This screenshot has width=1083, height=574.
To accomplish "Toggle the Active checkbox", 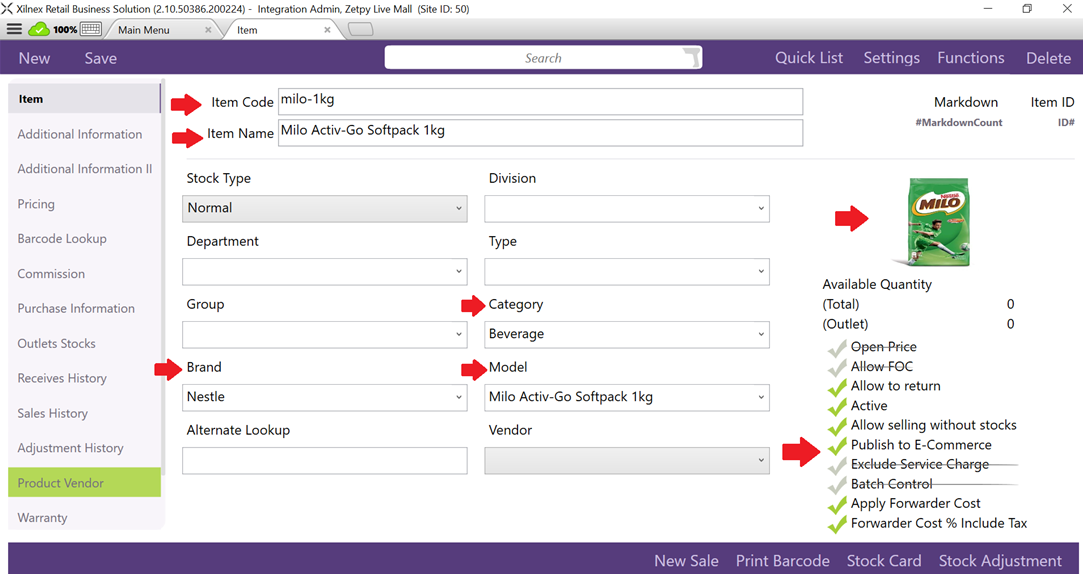I will (837, 406).
